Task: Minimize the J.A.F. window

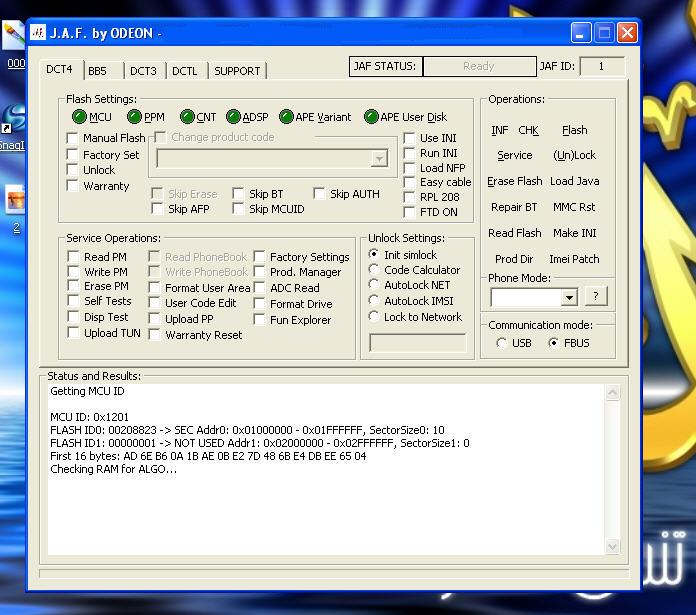Action: pyautogui.click(x=581, y=33)
